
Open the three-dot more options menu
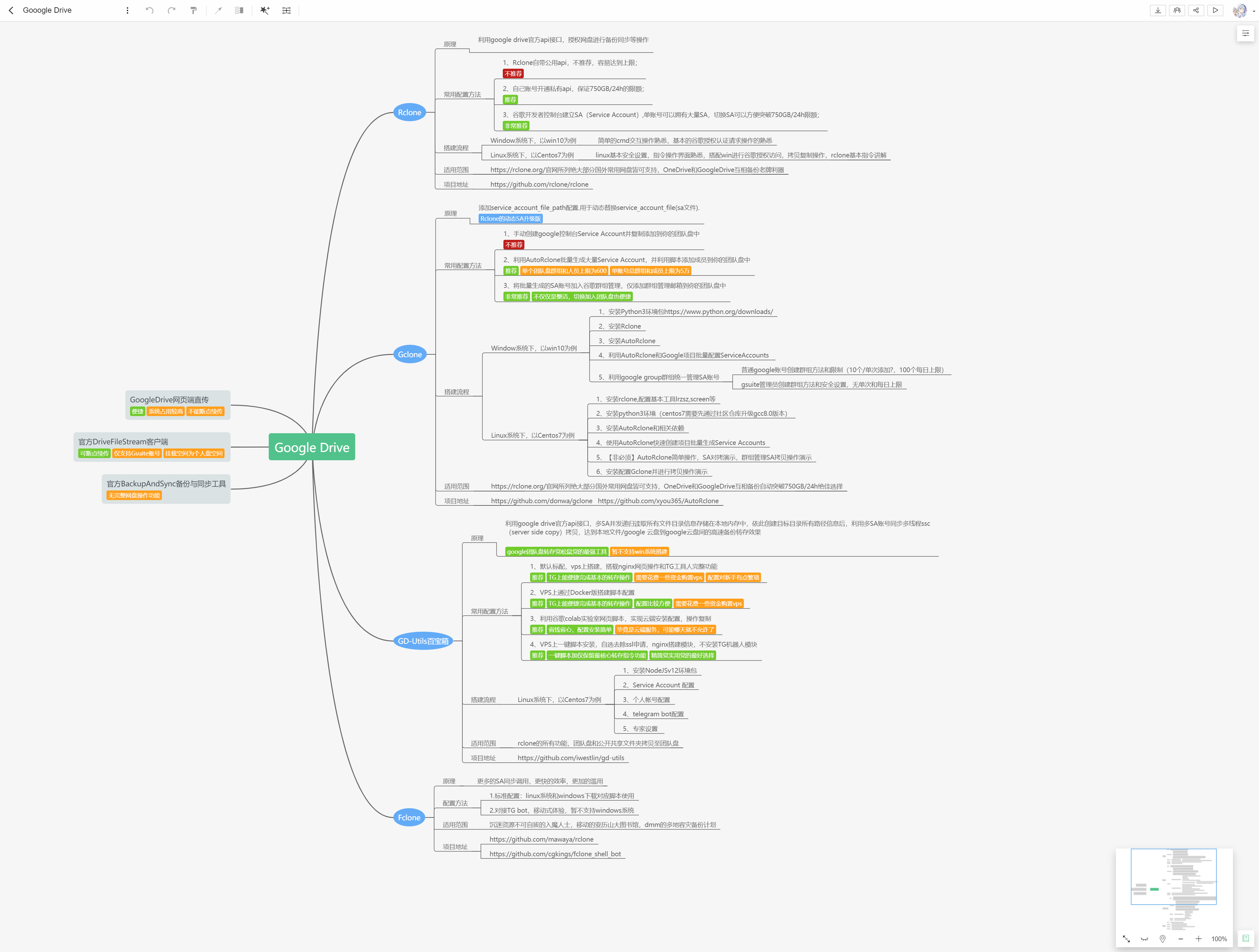pos(128,10)
